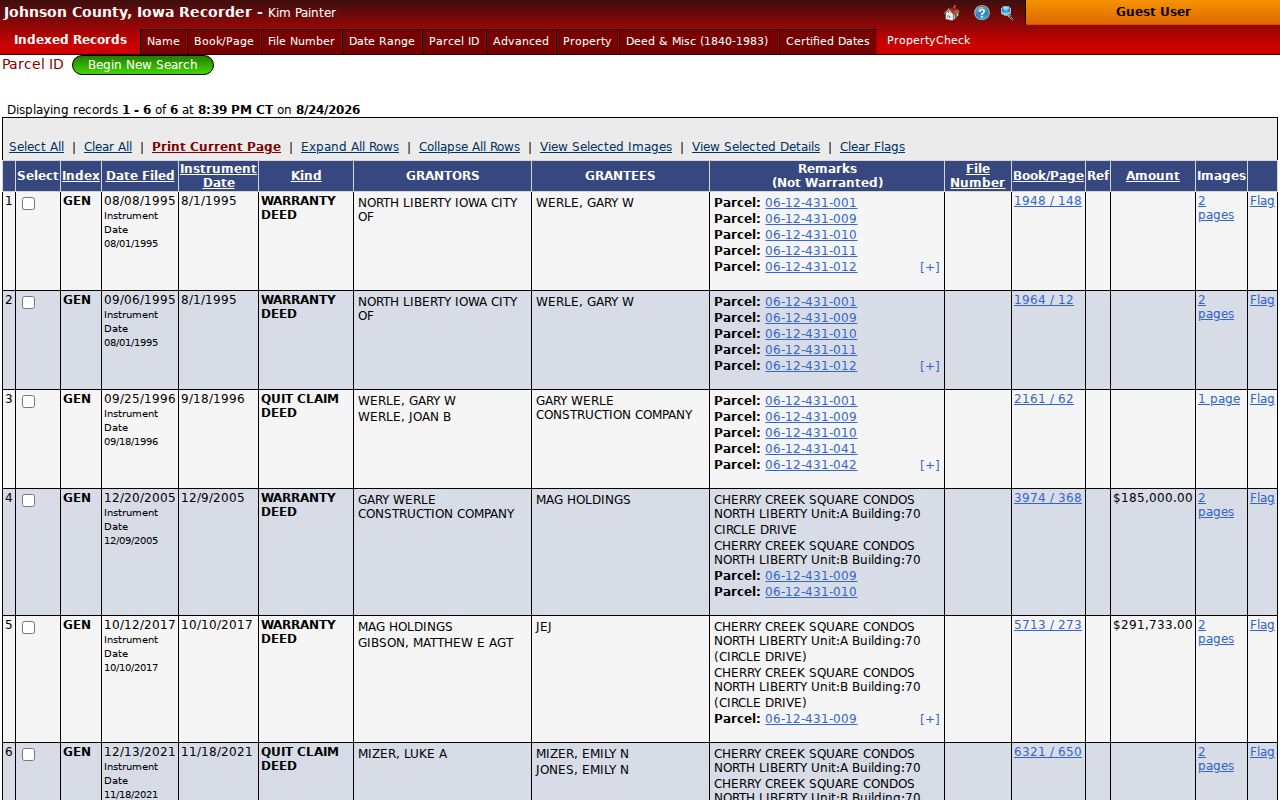Click the Begin New Search button
1280x800 pixels.
(143, 65)
